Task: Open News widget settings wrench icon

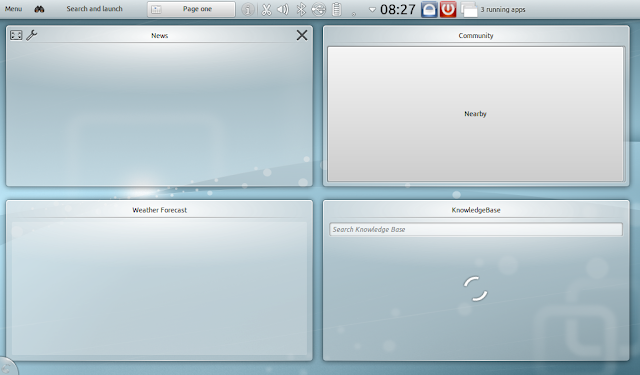Action: click(31, 35)
